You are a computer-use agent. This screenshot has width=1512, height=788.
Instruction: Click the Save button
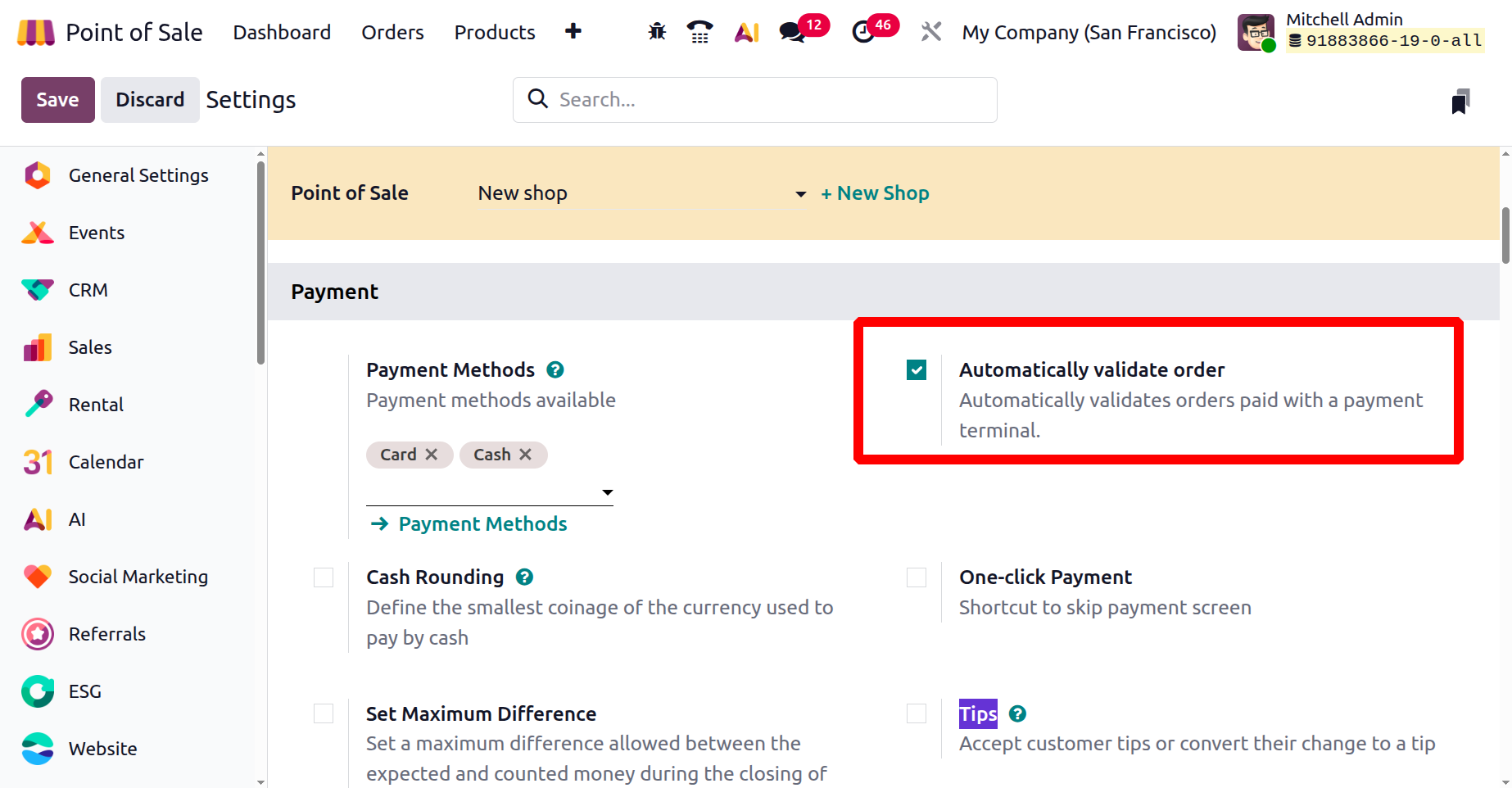coord(58,100)
